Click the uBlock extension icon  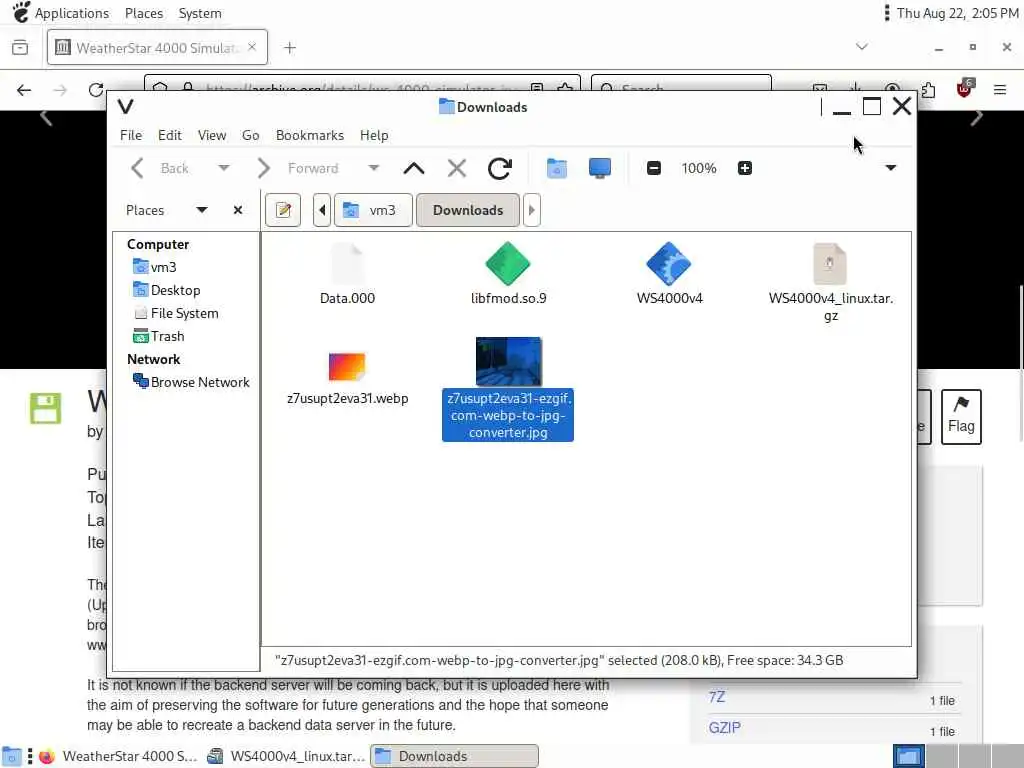[964, 89]
